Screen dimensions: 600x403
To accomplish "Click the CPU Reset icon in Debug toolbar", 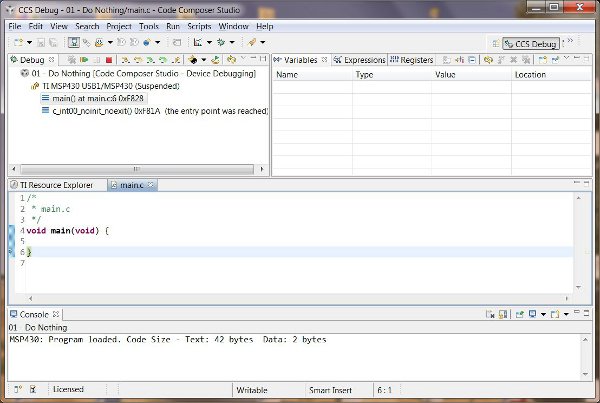I will click(x=193, y=60).
